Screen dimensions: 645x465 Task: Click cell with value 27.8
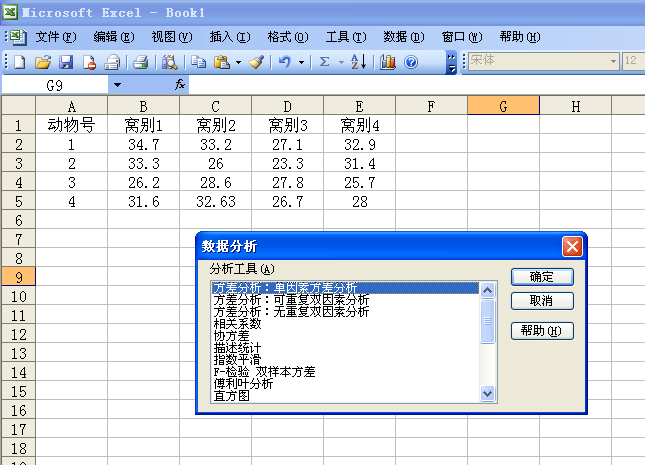[288, 182]
